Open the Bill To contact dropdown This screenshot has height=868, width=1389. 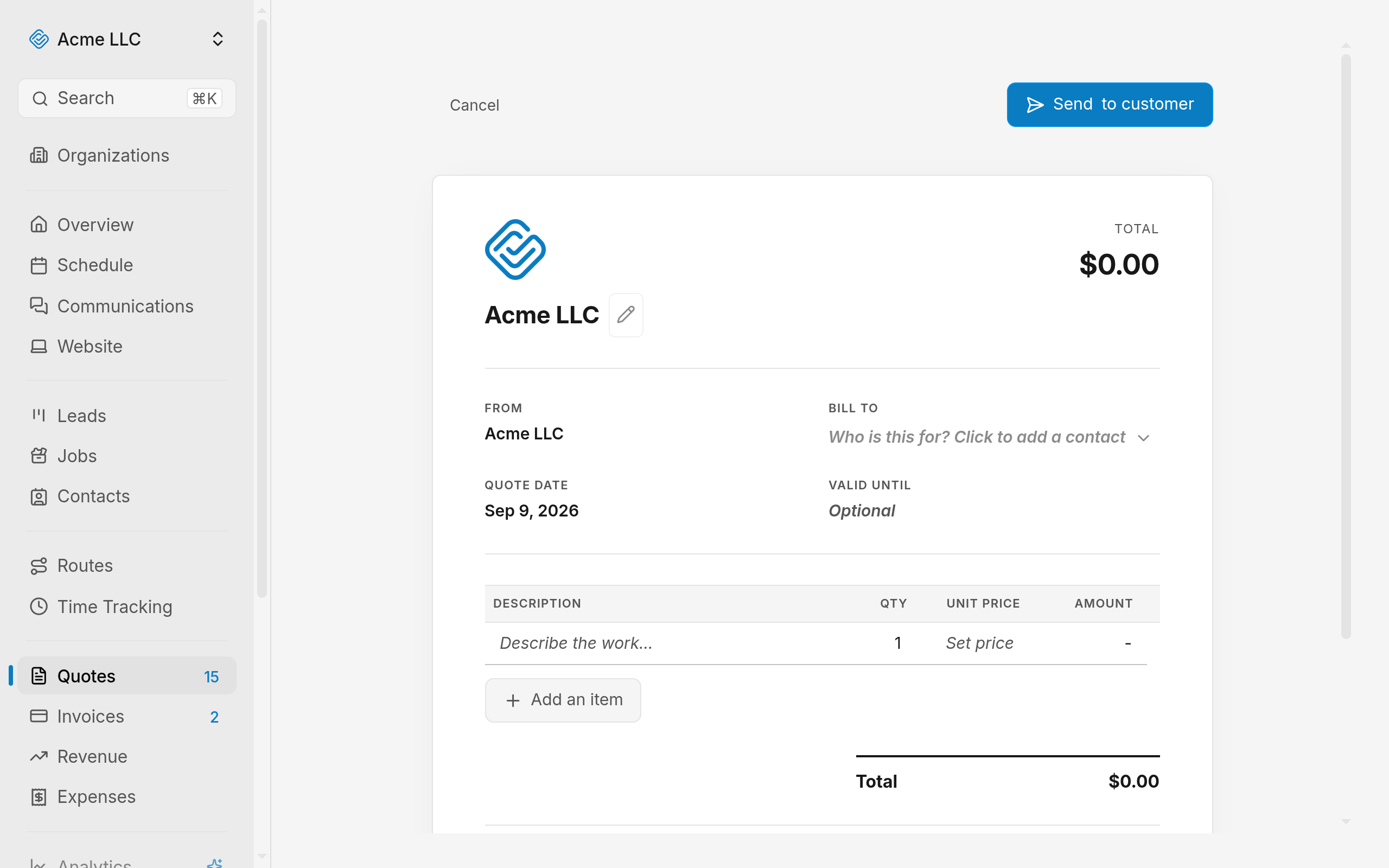pos(989,437)
